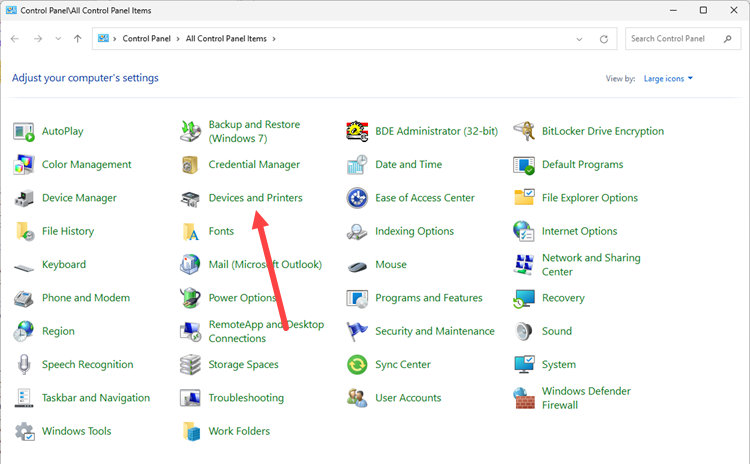Open the Storage Spaces icon
Viewport: 750px width, 464px height.
click(190, 365)
